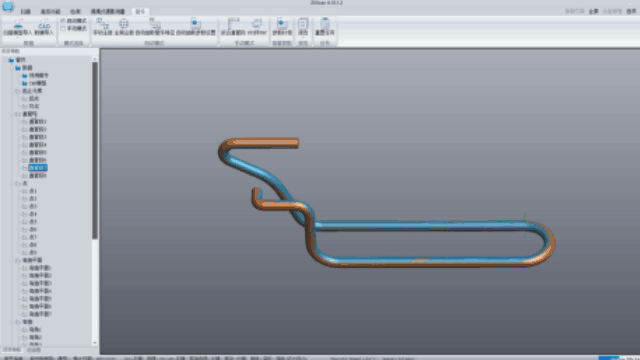Click the report document icon in ribbon
Image resolution: width=640 pixels, height=360 pixels.
pyautogui.click(x=303, y=23)
